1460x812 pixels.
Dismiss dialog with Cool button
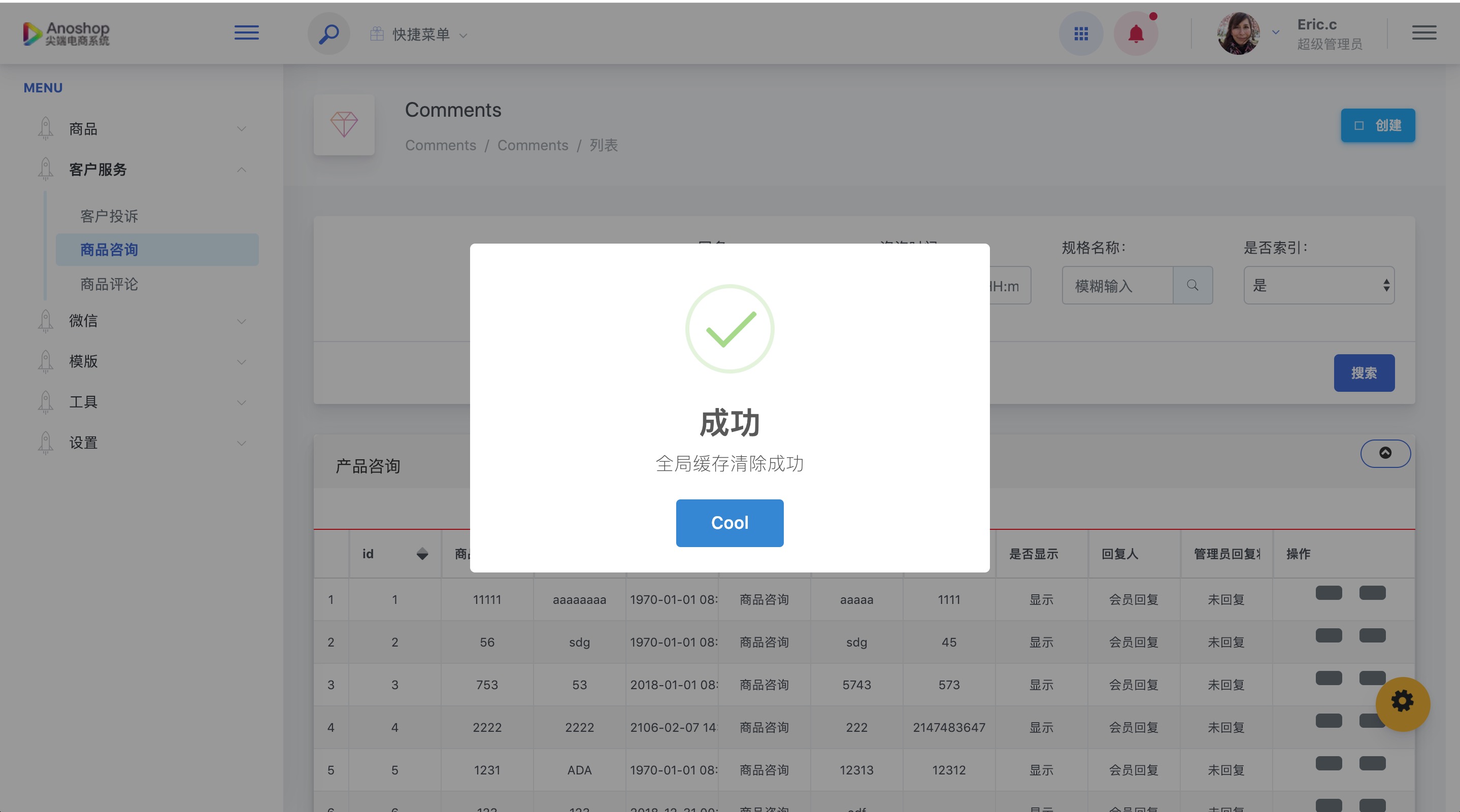tap(729, 522)
